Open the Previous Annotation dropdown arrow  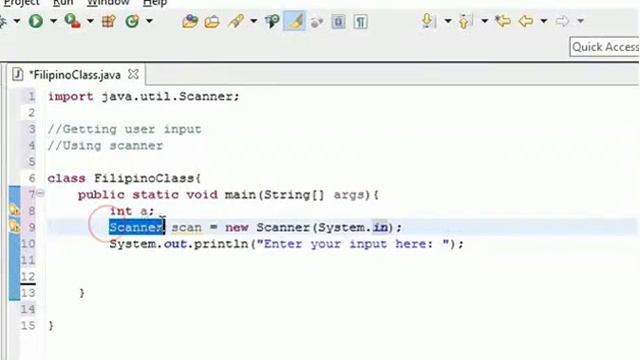coord(484,20)
